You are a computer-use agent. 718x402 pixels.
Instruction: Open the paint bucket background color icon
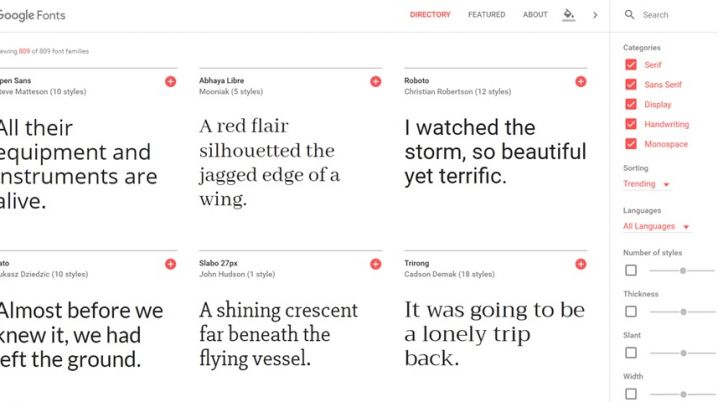click(568, 15)
